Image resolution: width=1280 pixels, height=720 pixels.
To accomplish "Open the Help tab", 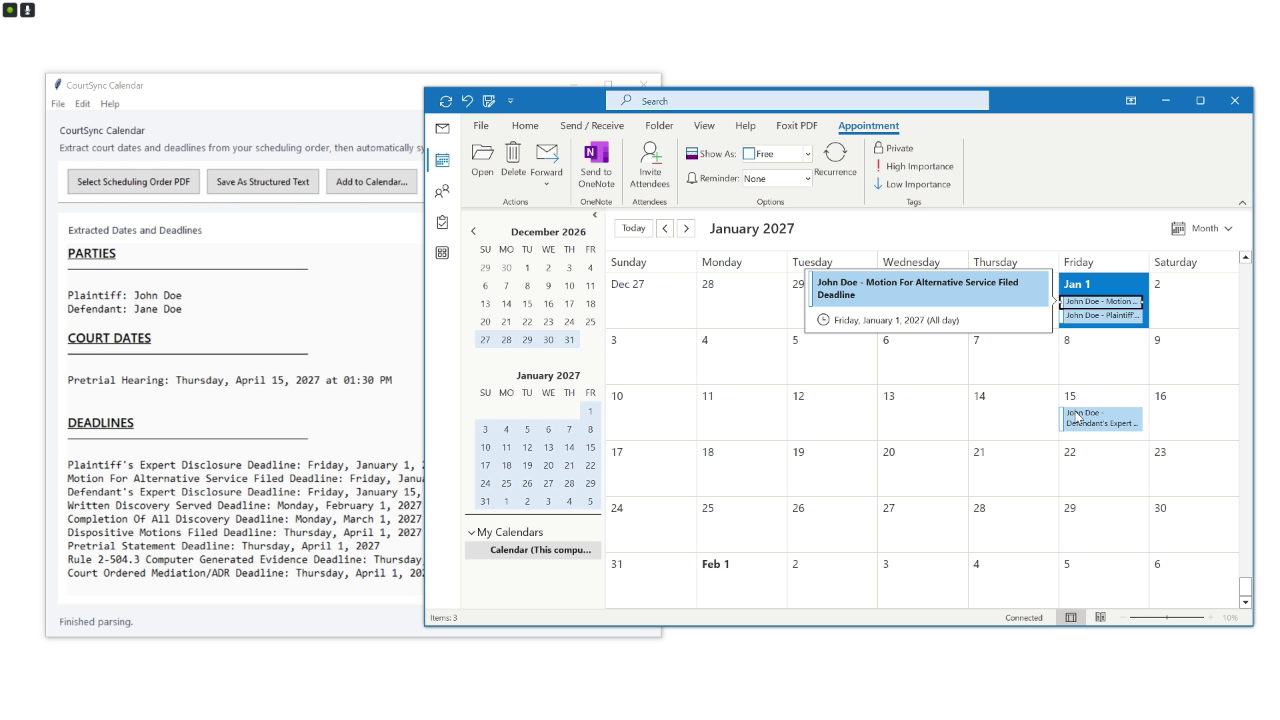I will (745, 126).
